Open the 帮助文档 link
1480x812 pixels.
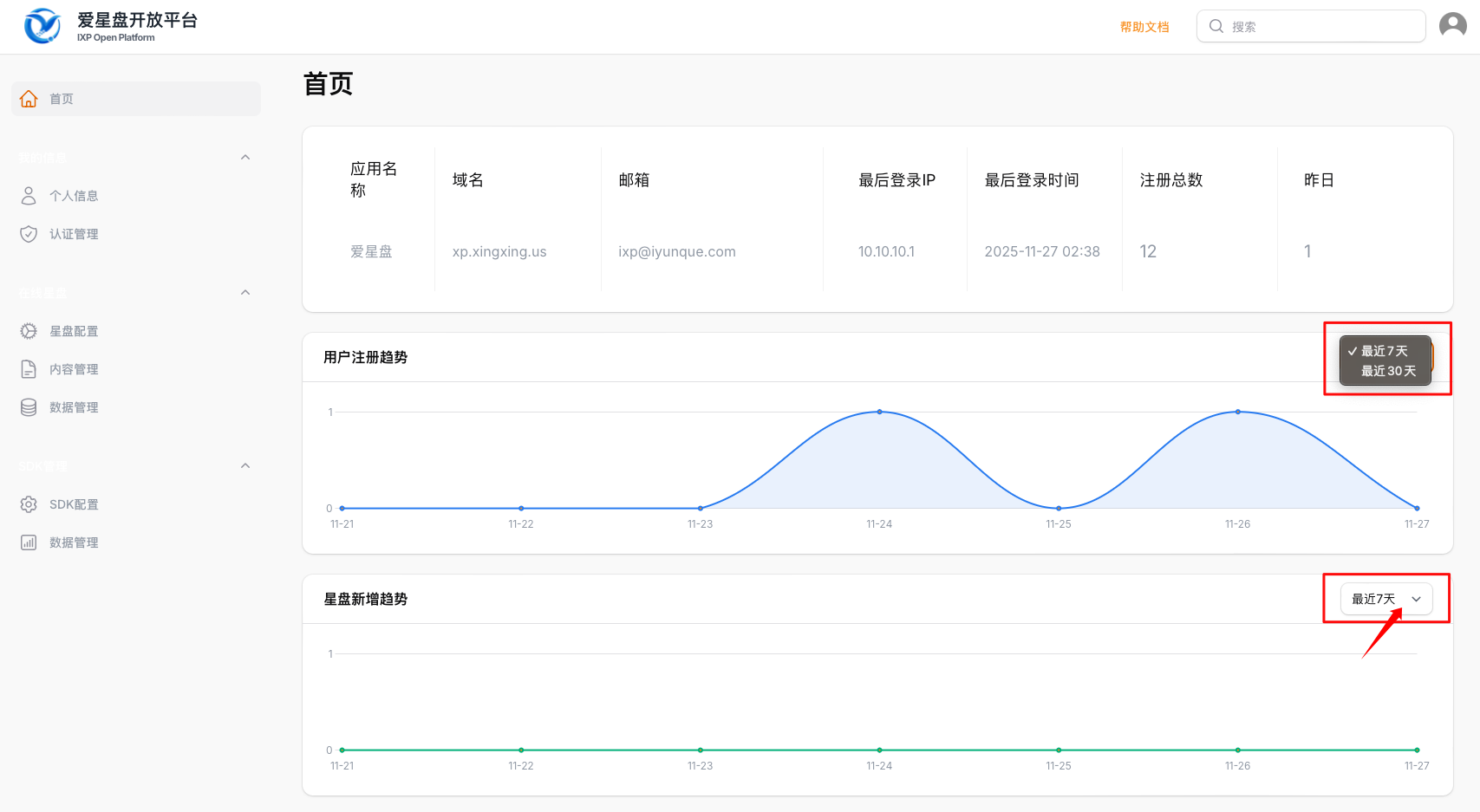[1144, 27]
